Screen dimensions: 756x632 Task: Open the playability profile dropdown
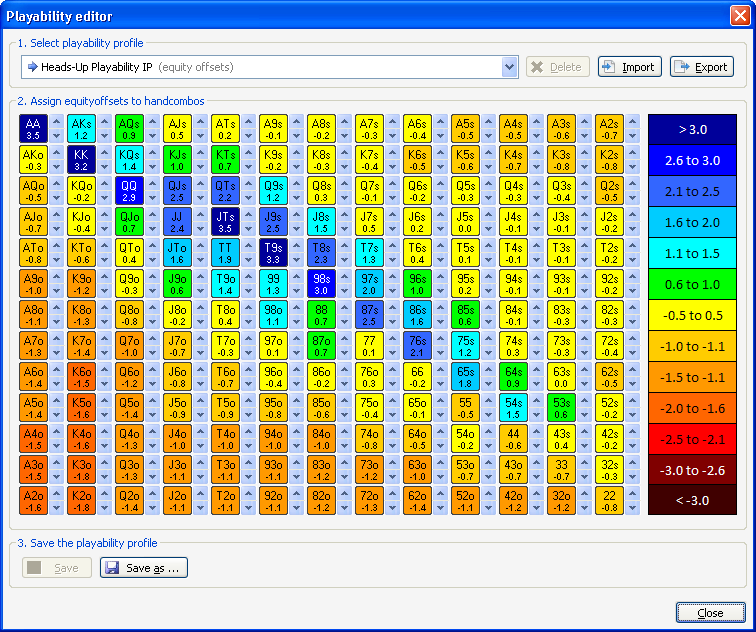[x=509, y=67]
